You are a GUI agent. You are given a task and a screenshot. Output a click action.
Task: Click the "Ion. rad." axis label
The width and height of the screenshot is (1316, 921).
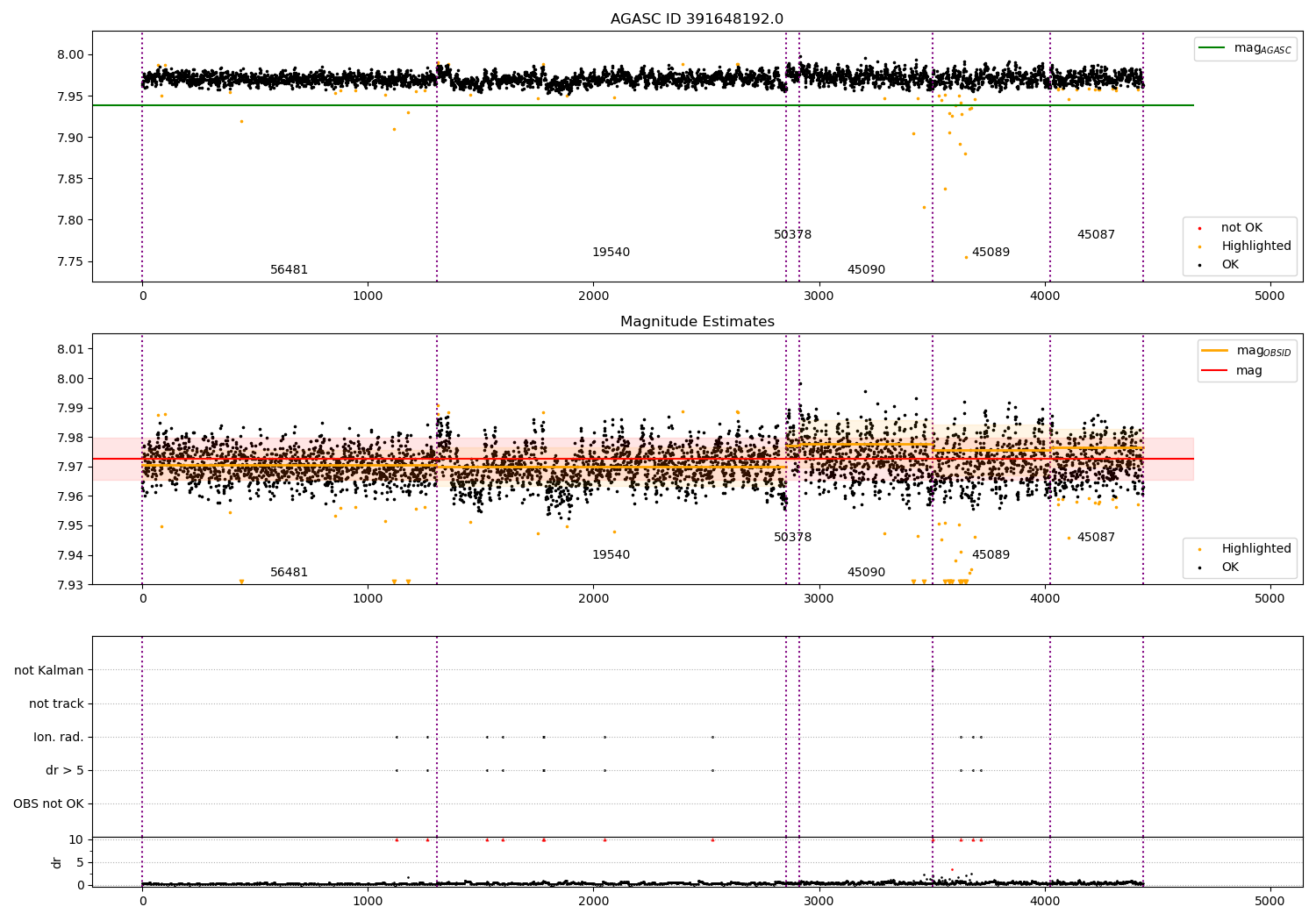point(59,738)
